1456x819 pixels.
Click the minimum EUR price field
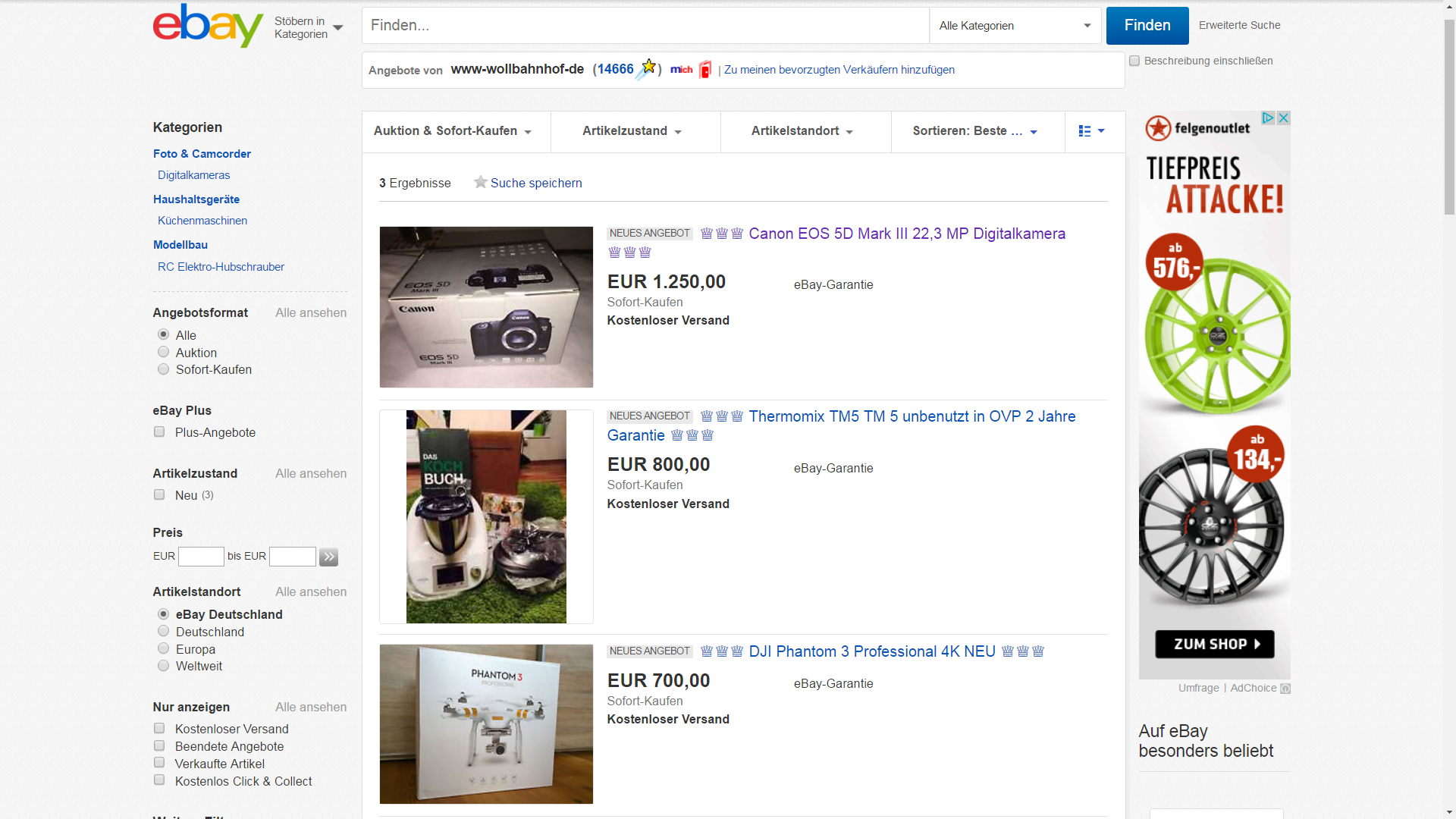point(201,557)
